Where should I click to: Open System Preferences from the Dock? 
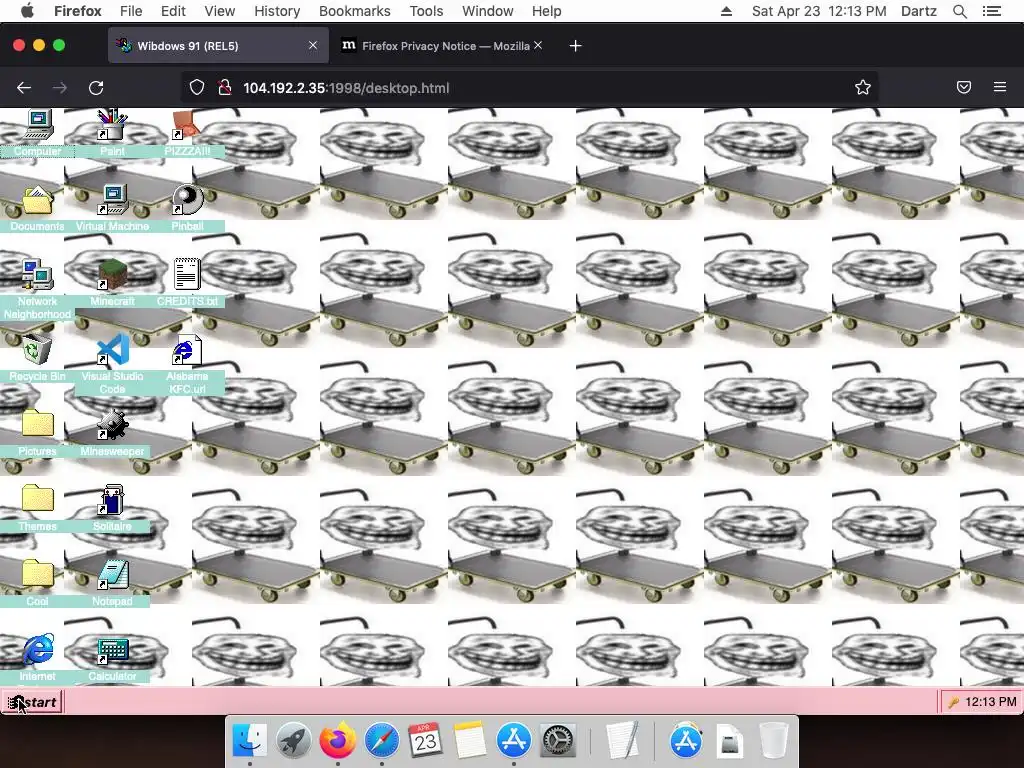tap(558, 741)
